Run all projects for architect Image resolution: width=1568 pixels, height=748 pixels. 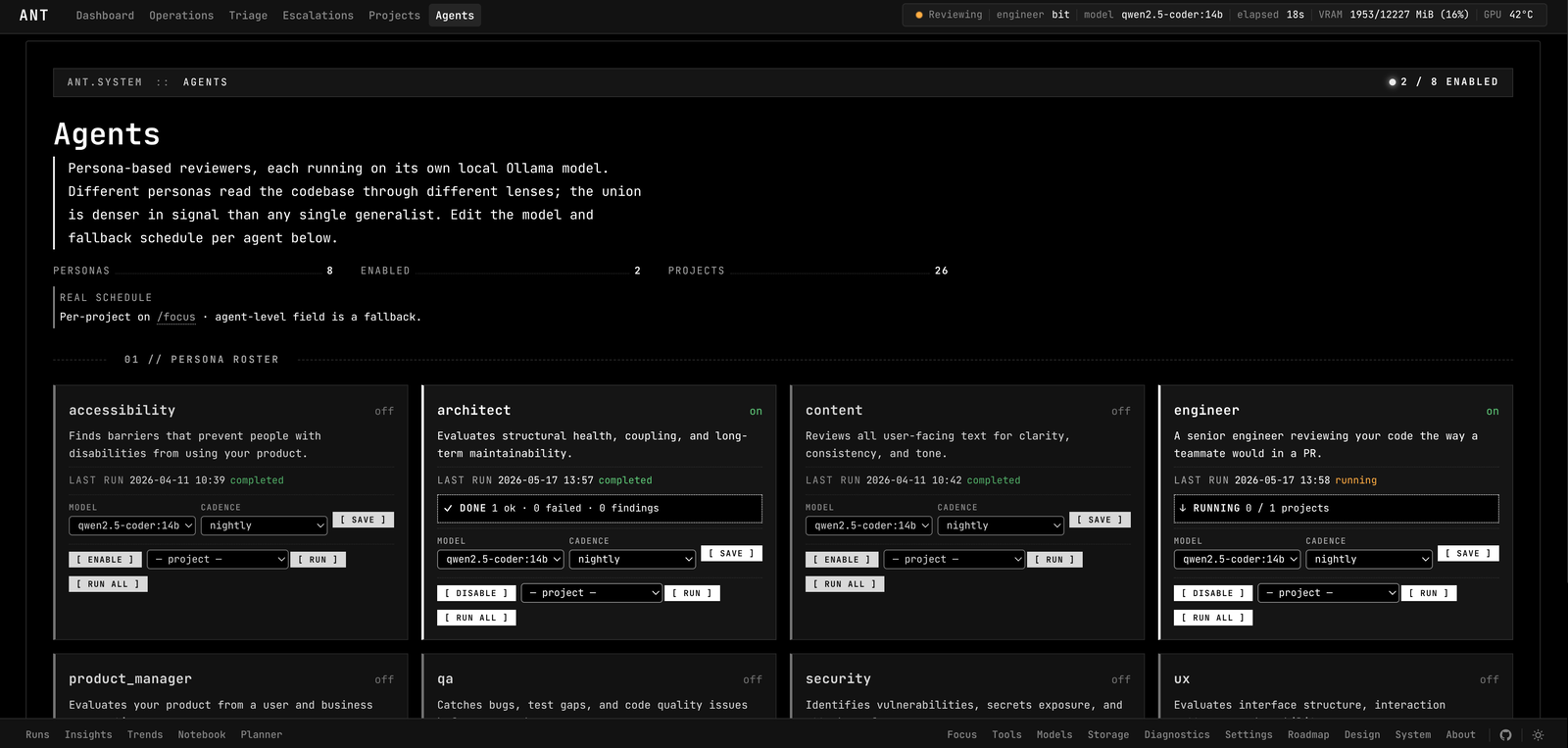tap(476, 618)
